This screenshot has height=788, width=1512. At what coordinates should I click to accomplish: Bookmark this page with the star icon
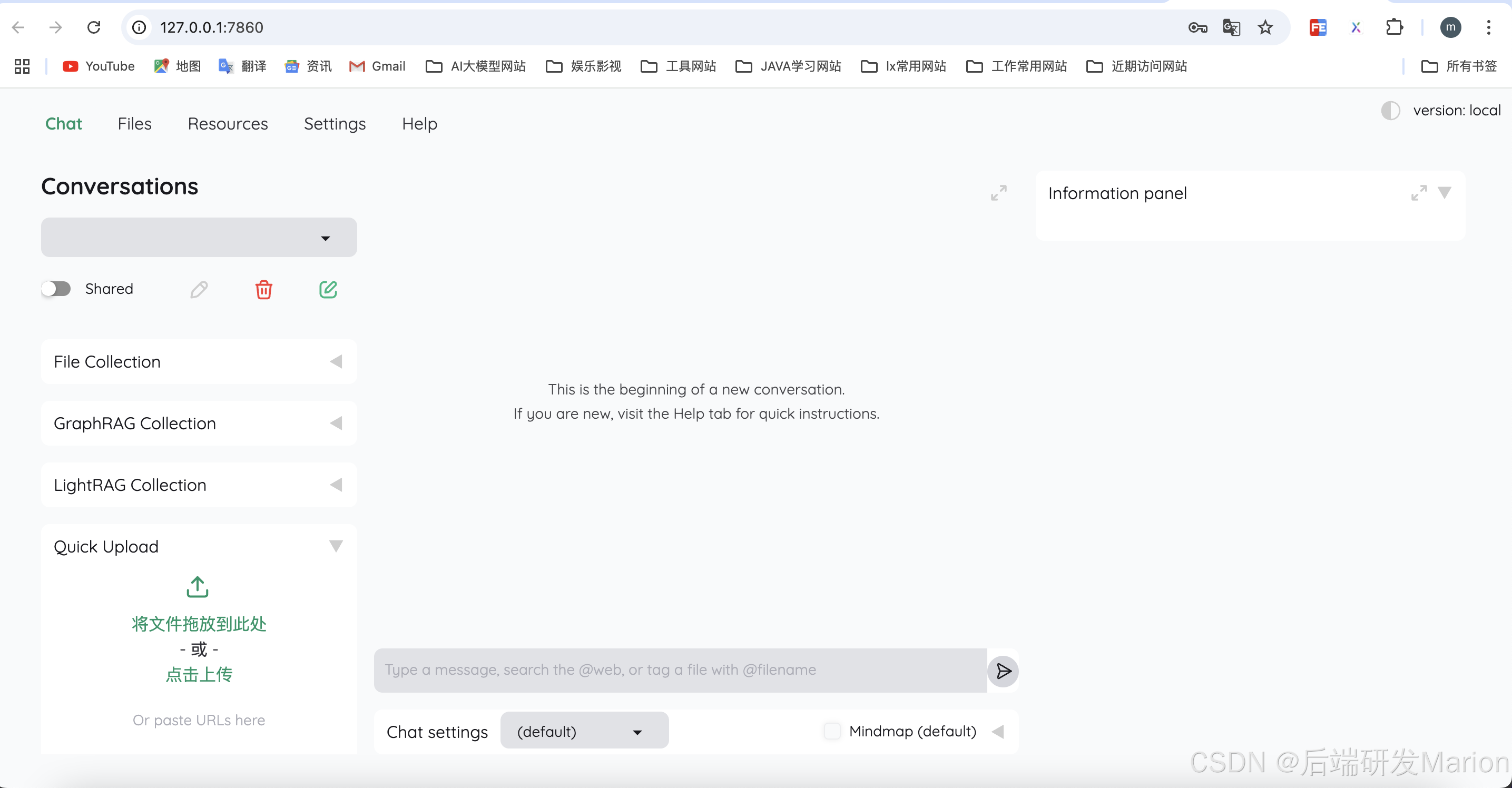1265,27
